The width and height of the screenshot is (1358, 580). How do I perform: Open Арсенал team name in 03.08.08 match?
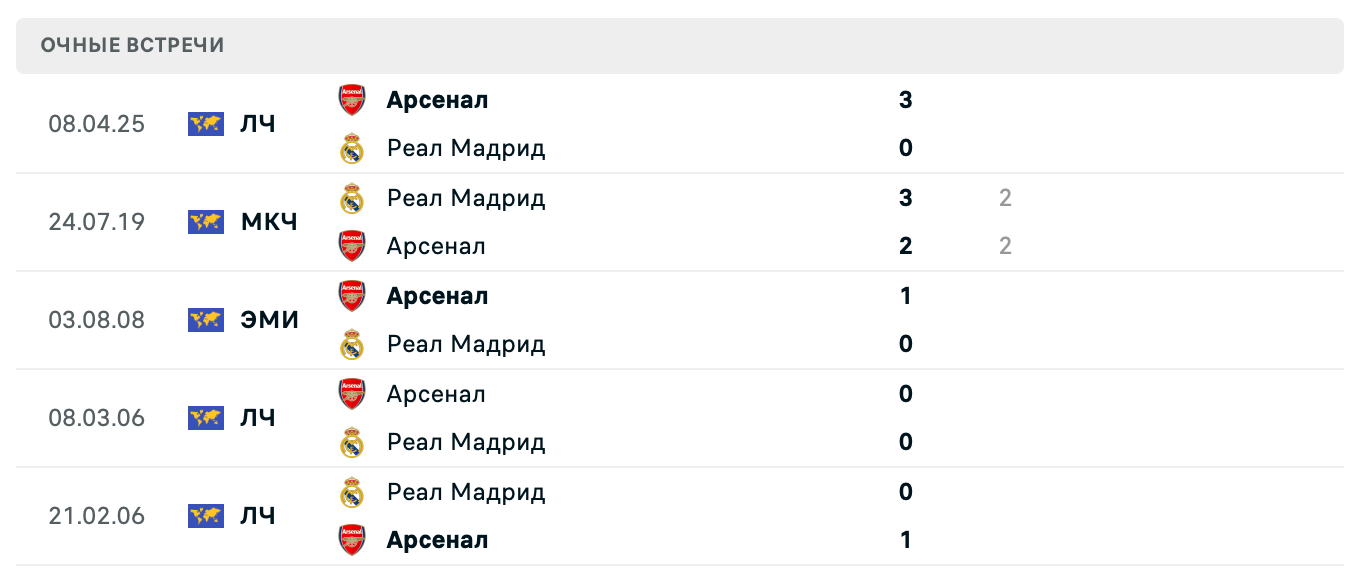click(437, 296)
